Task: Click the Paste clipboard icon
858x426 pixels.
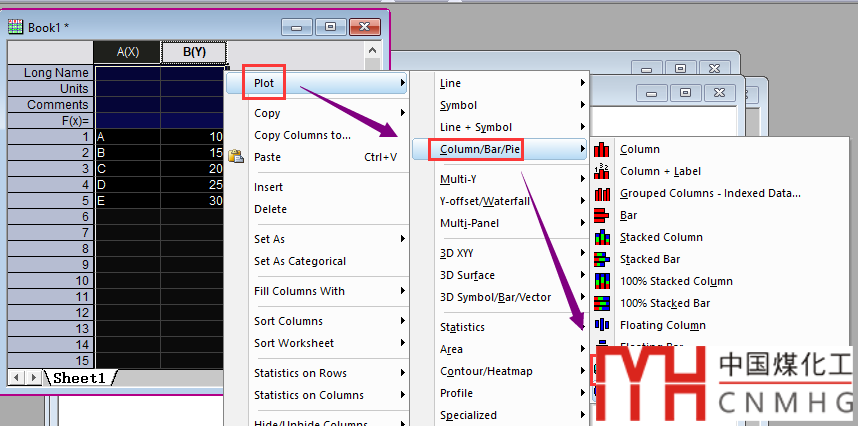Action: pos(236,157)
